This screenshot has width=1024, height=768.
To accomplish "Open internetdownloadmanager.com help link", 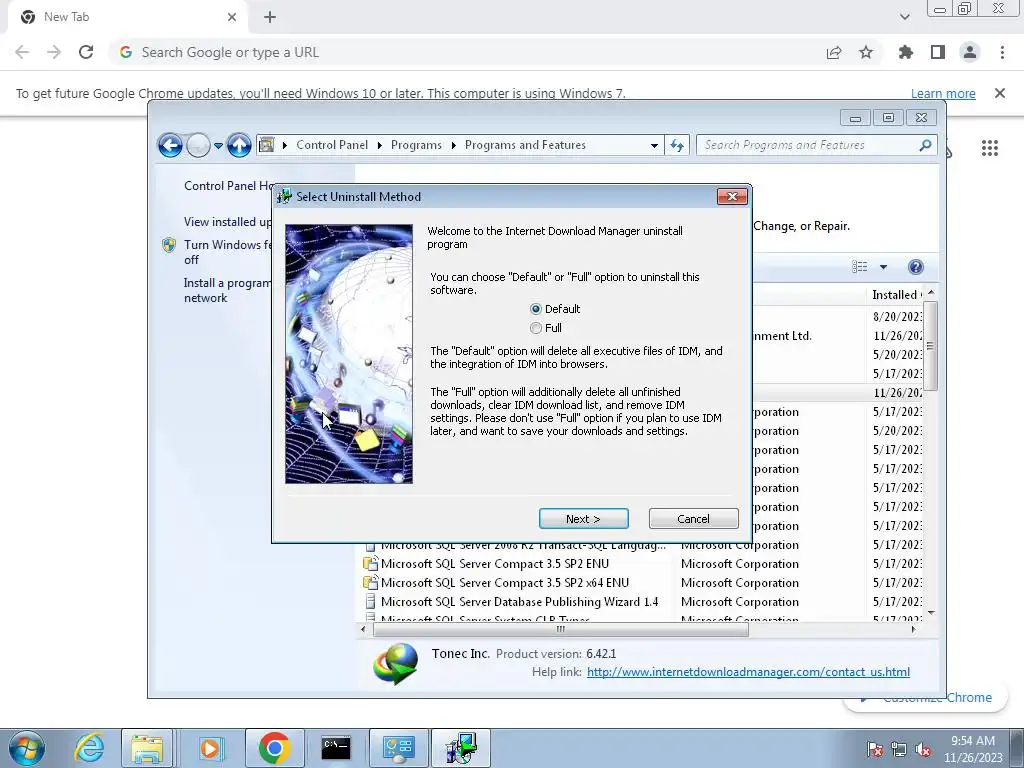I will pos(748,671).
